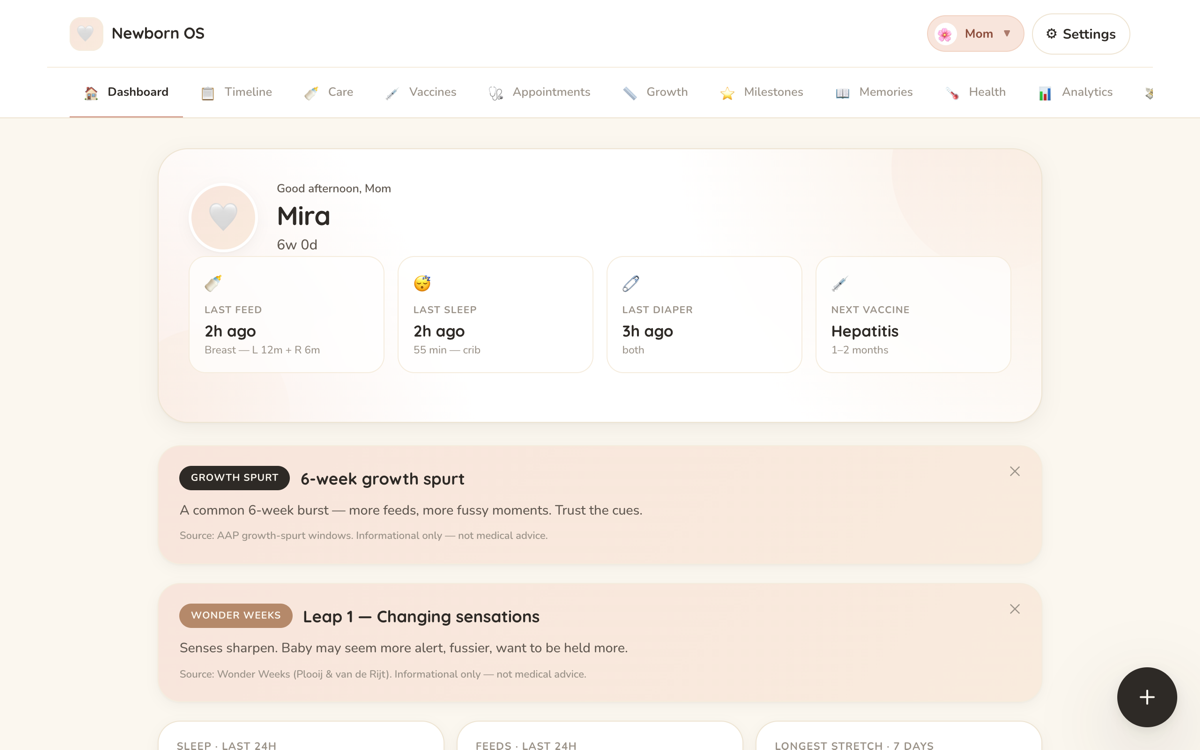Click the '6w 0d' age text
1200x750 pixels.
pos(297,245)
